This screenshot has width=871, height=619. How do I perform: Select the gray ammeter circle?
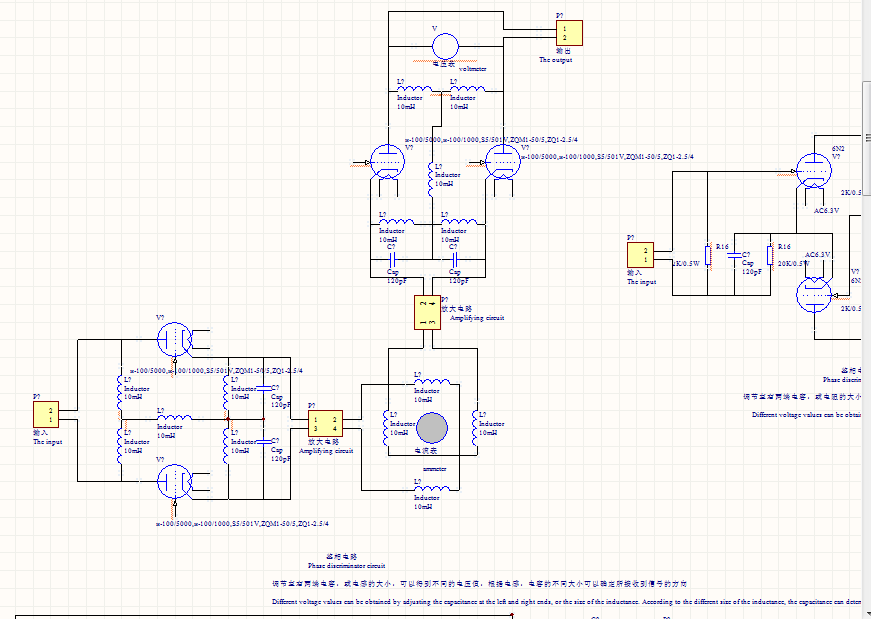coord(432,428)
